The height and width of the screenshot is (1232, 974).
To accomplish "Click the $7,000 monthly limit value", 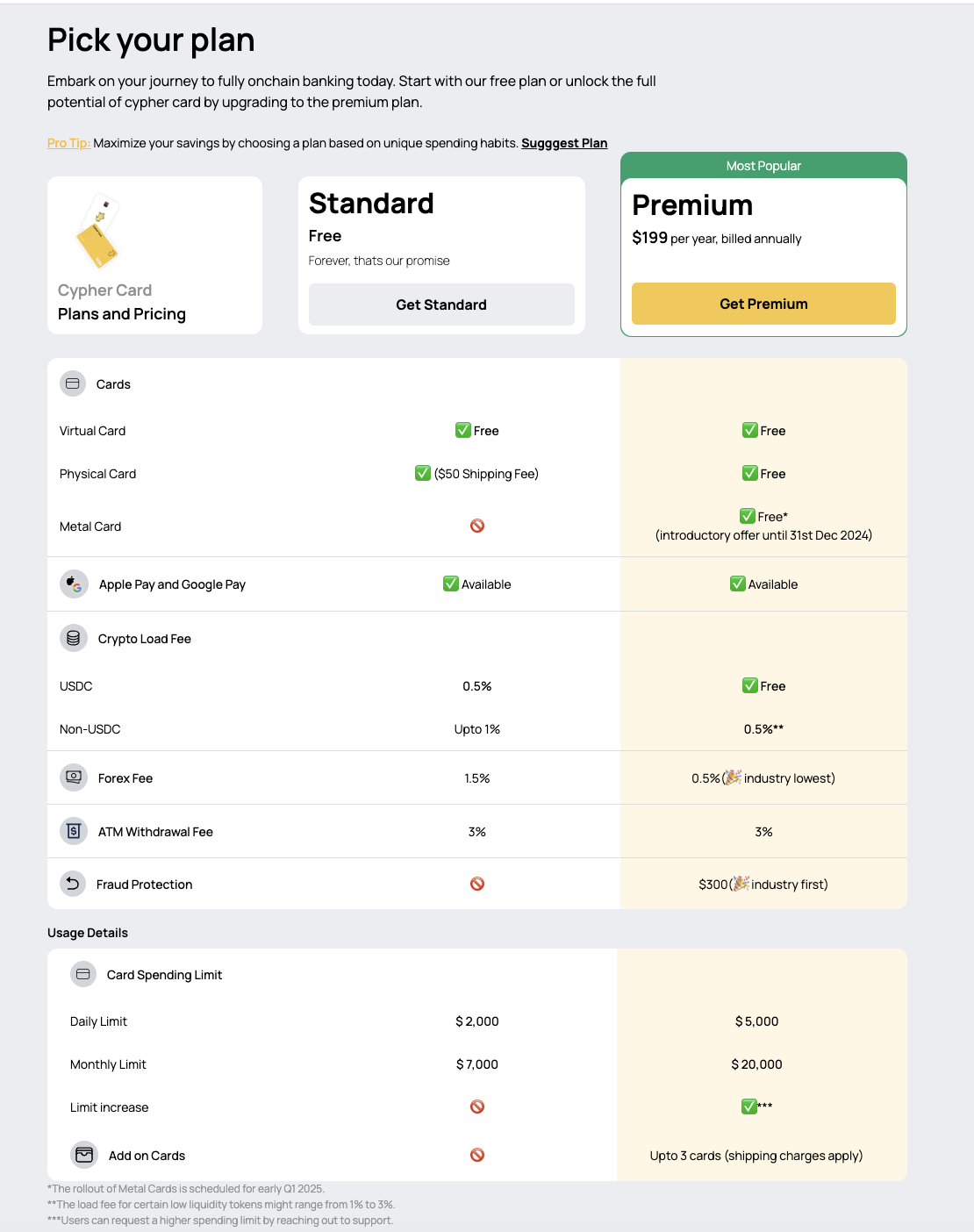I will [x=477, y=1064].
